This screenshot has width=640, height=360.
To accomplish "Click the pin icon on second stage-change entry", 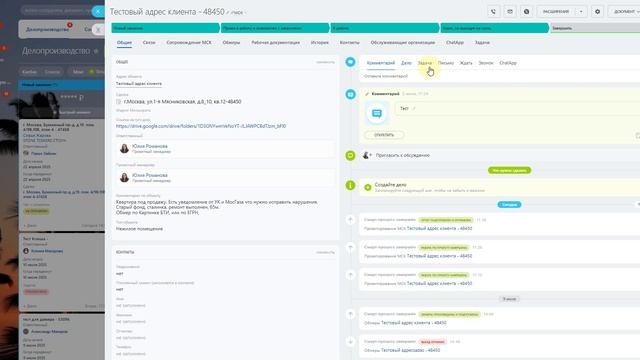I will tap(350, 247).
